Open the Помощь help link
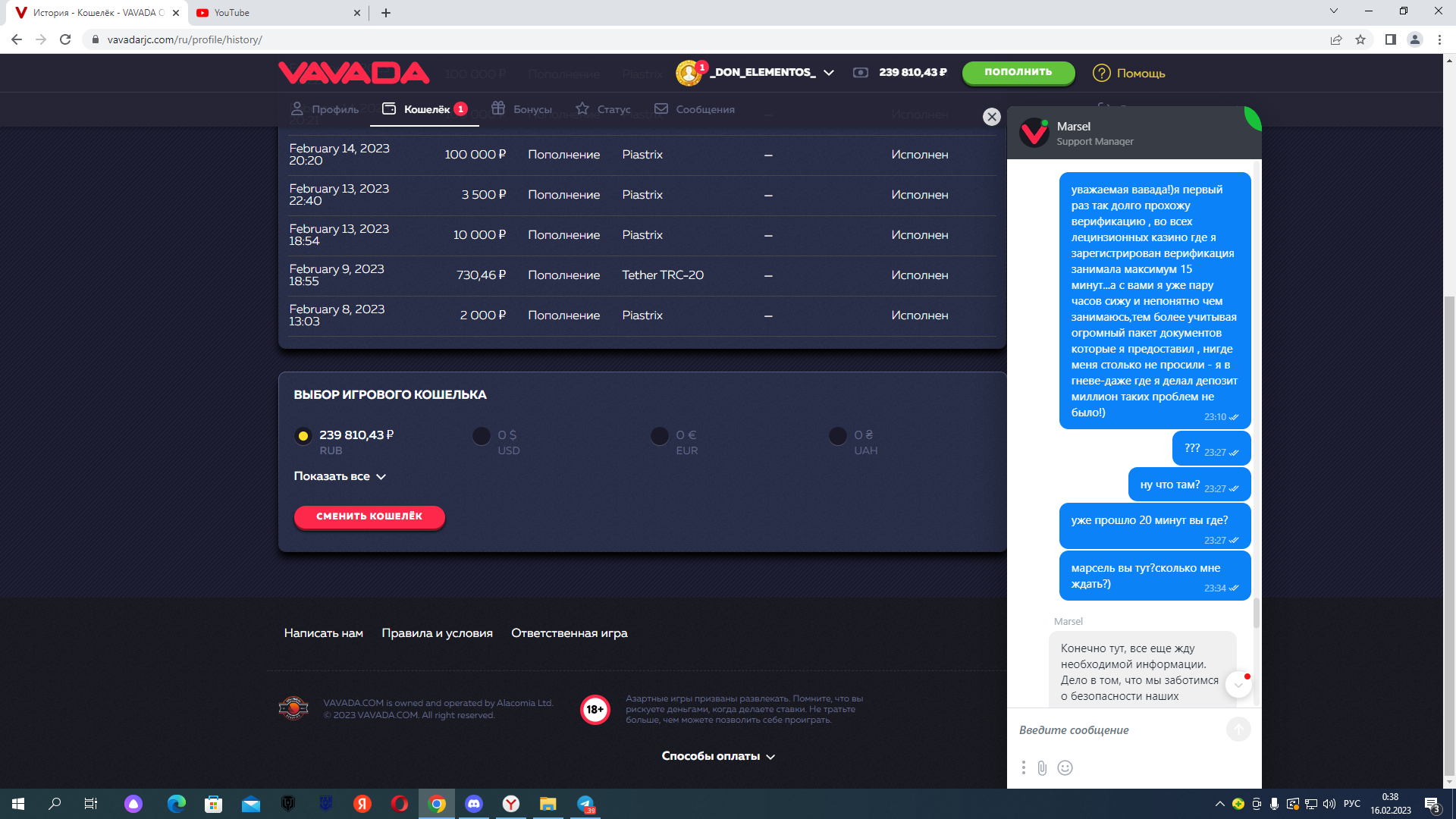 tap(1141, 74)
